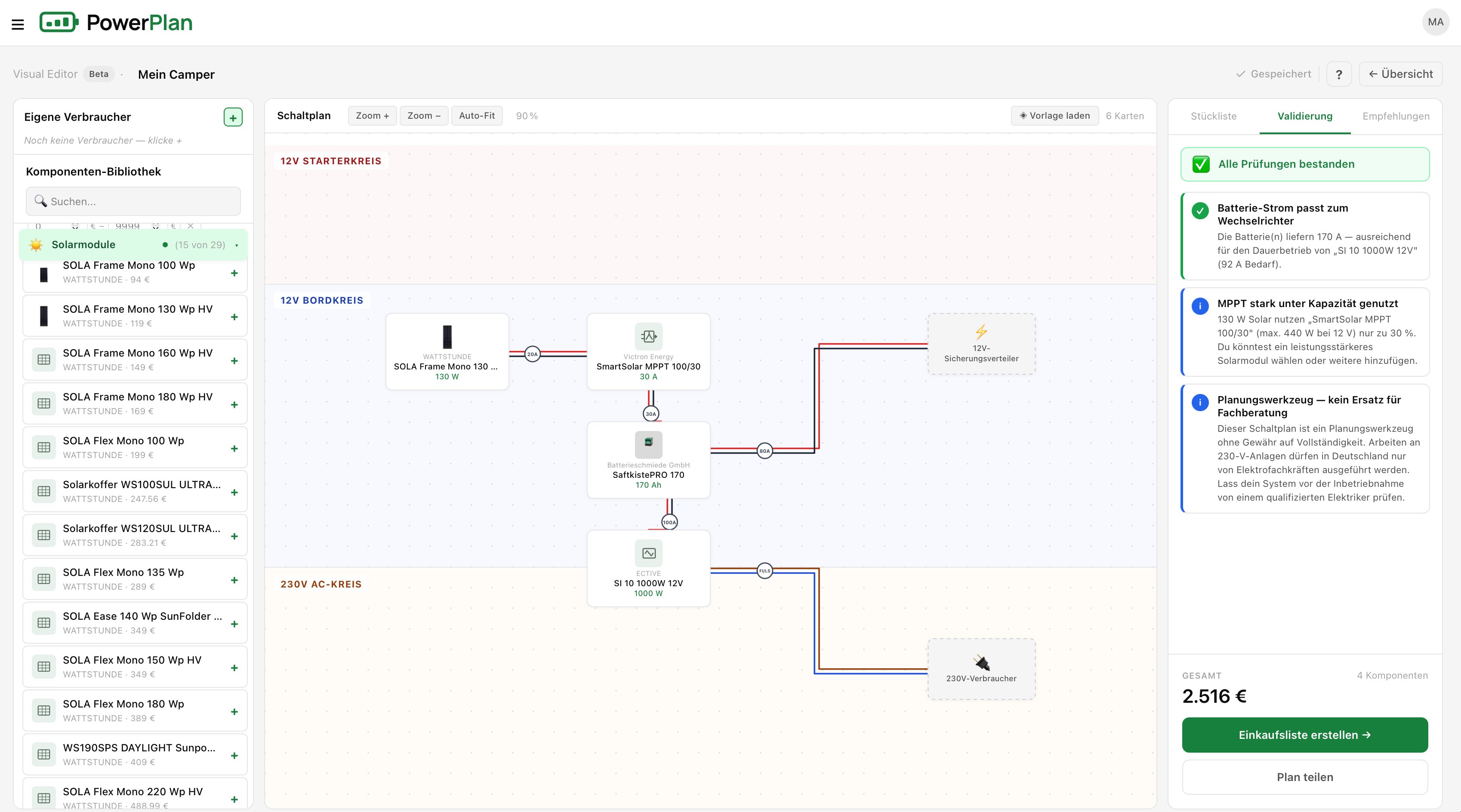Collapse the Solarmodule category

click(x=133, y=245)
